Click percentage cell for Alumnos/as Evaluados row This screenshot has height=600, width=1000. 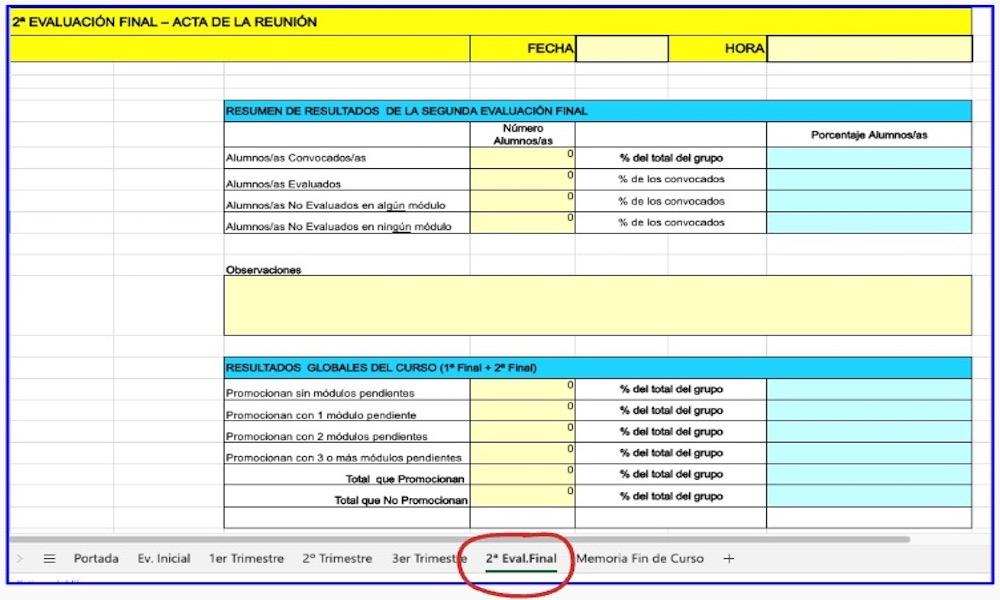pyautogui.click(x=869, y=179)
